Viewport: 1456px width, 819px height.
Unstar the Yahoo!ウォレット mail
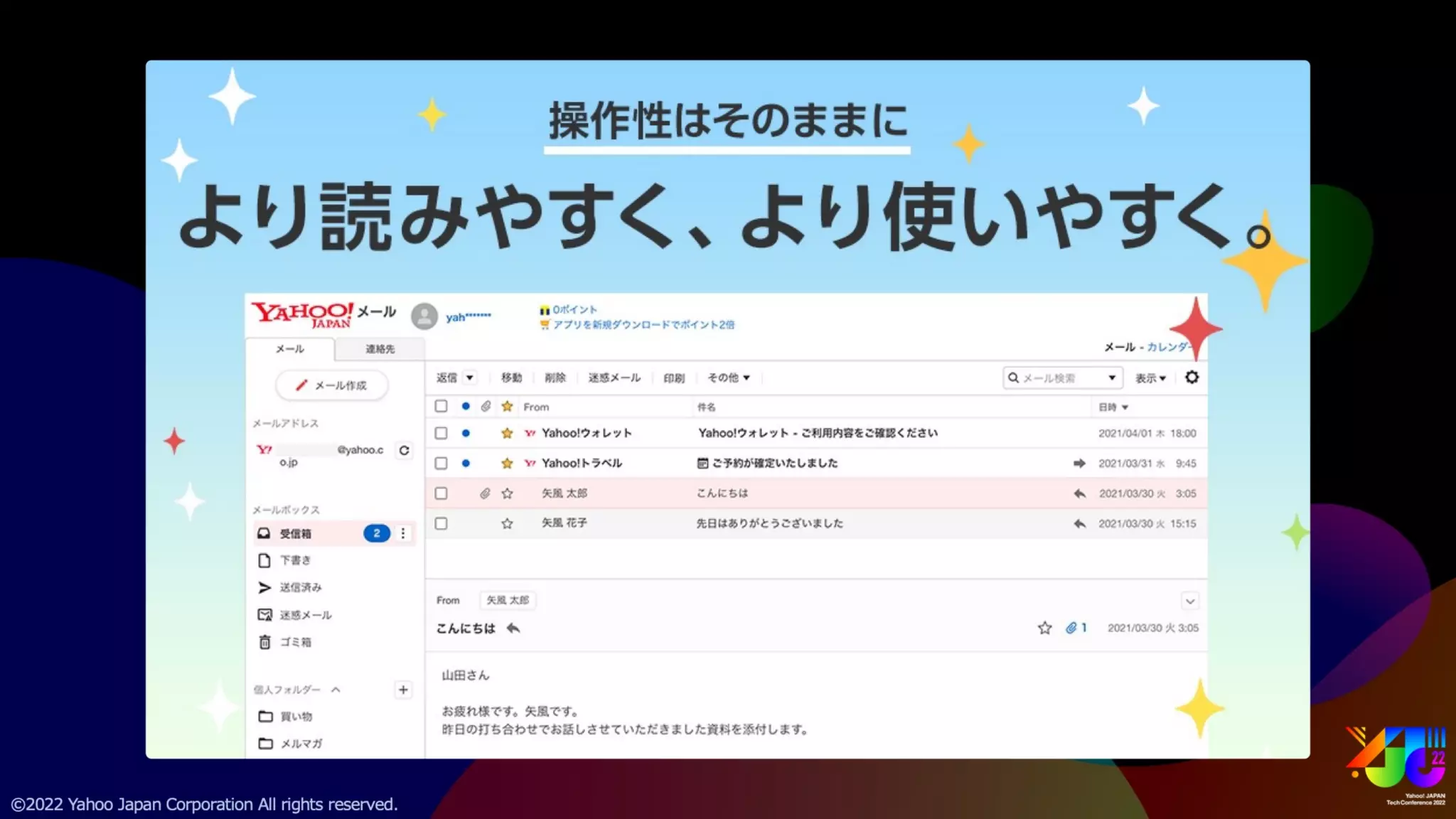(x=507, y=433)
